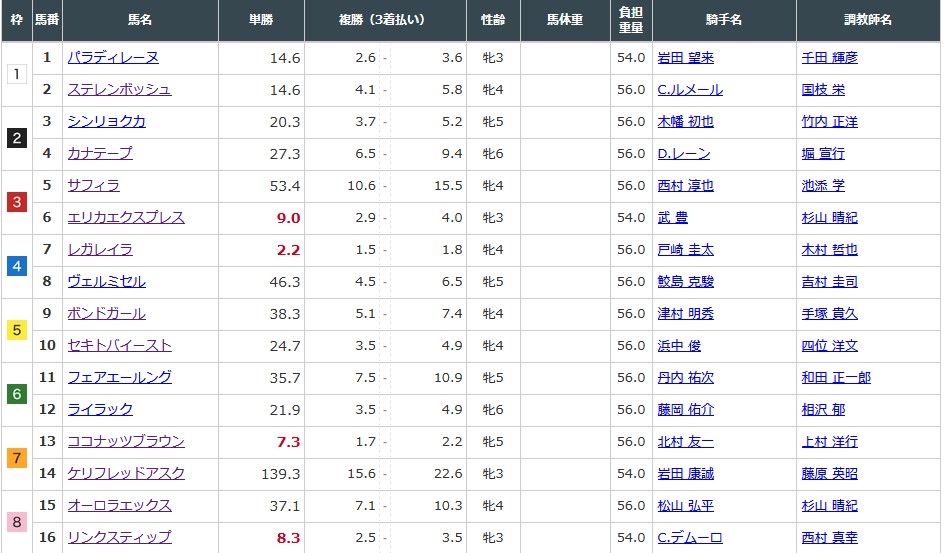This screenshot has height=553, width=946.
Task: Click jockey C.ルメール link
Action: point(689,90)
